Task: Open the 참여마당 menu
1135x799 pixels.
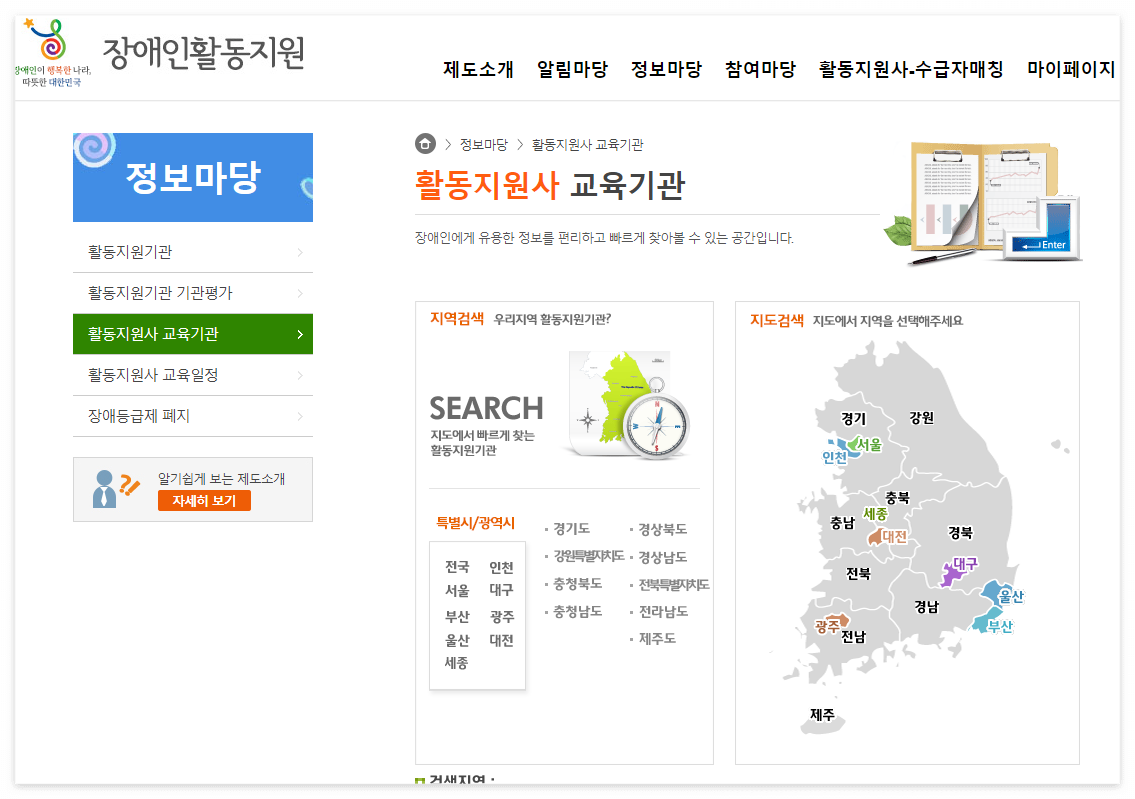Action: point(761,70)
